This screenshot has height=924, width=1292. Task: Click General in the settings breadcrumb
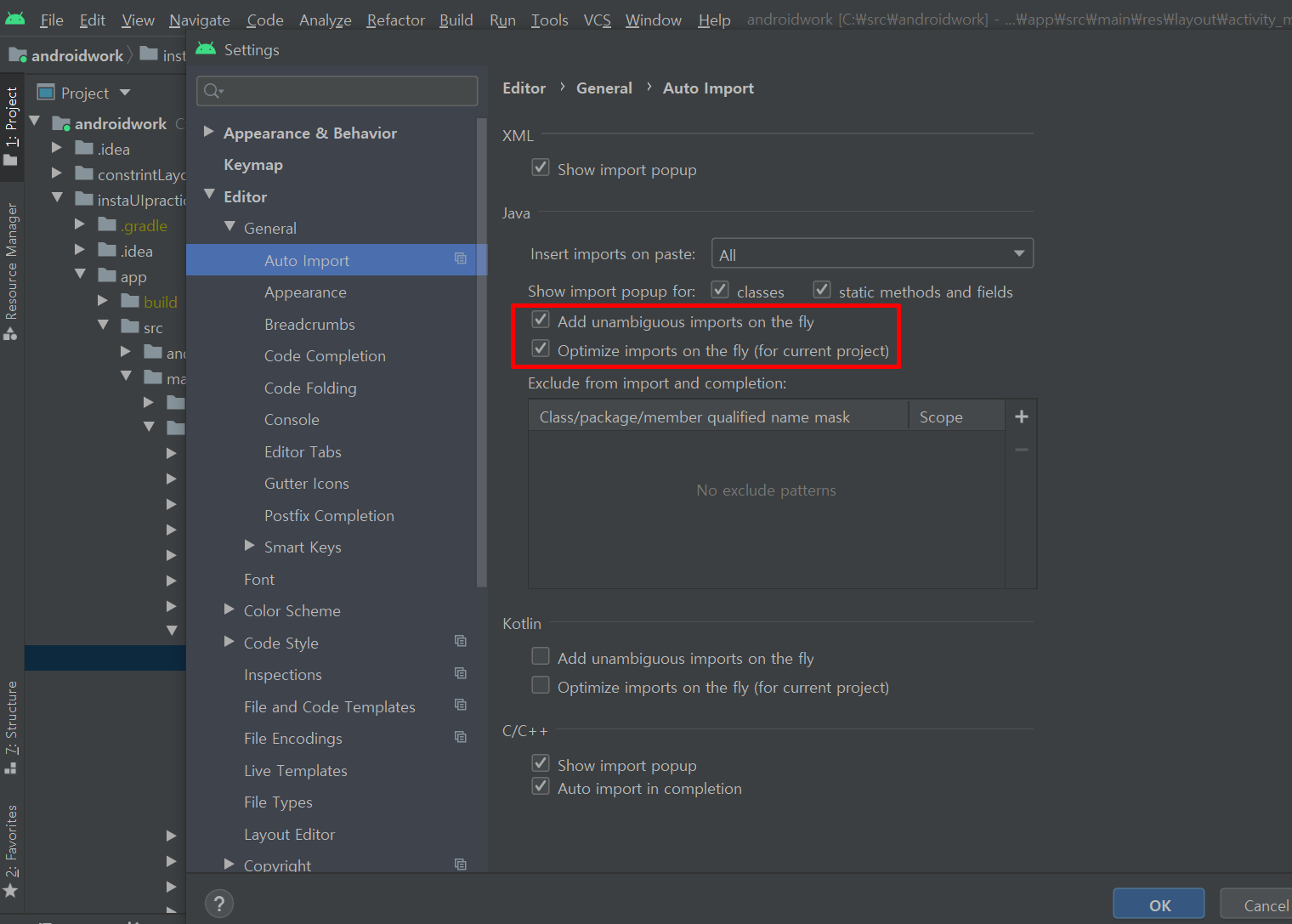(603, 88)
